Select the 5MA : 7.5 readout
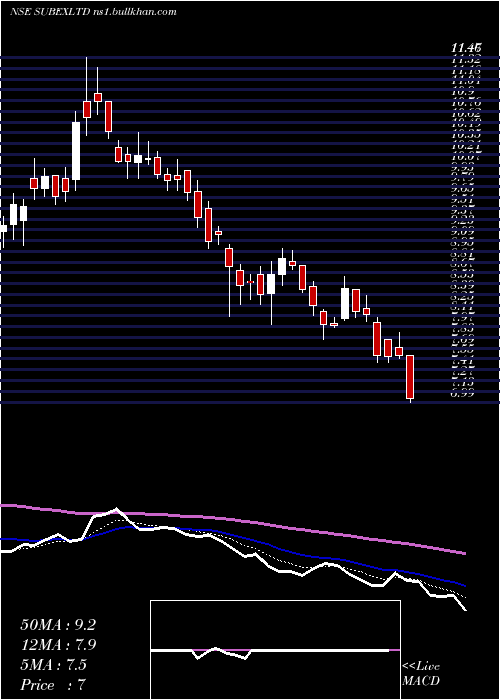The image size is (500, 700). 53,665
